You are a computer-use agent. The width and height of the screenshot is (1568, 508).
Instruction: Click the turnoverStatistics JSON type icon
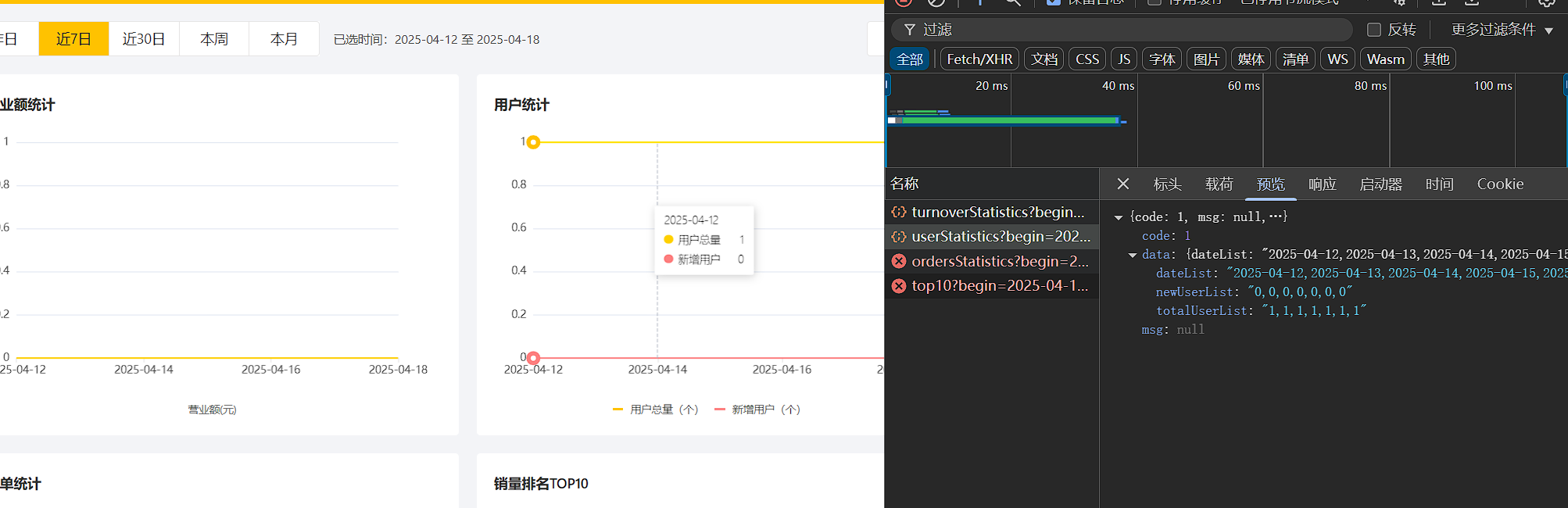click(899, 212)
